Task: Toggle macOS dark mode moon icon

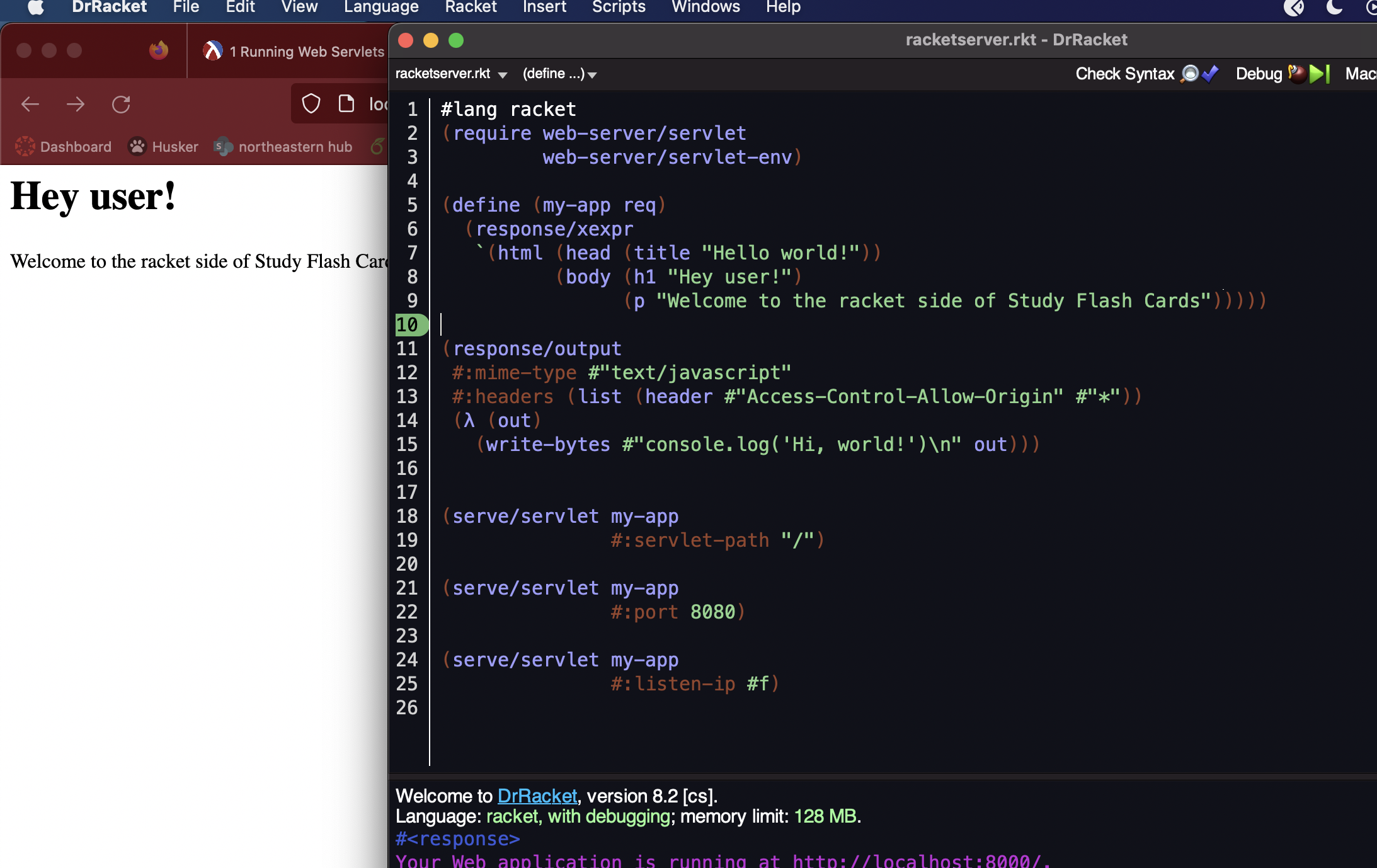Action: pyautogui.click(x=1334, y=7)
